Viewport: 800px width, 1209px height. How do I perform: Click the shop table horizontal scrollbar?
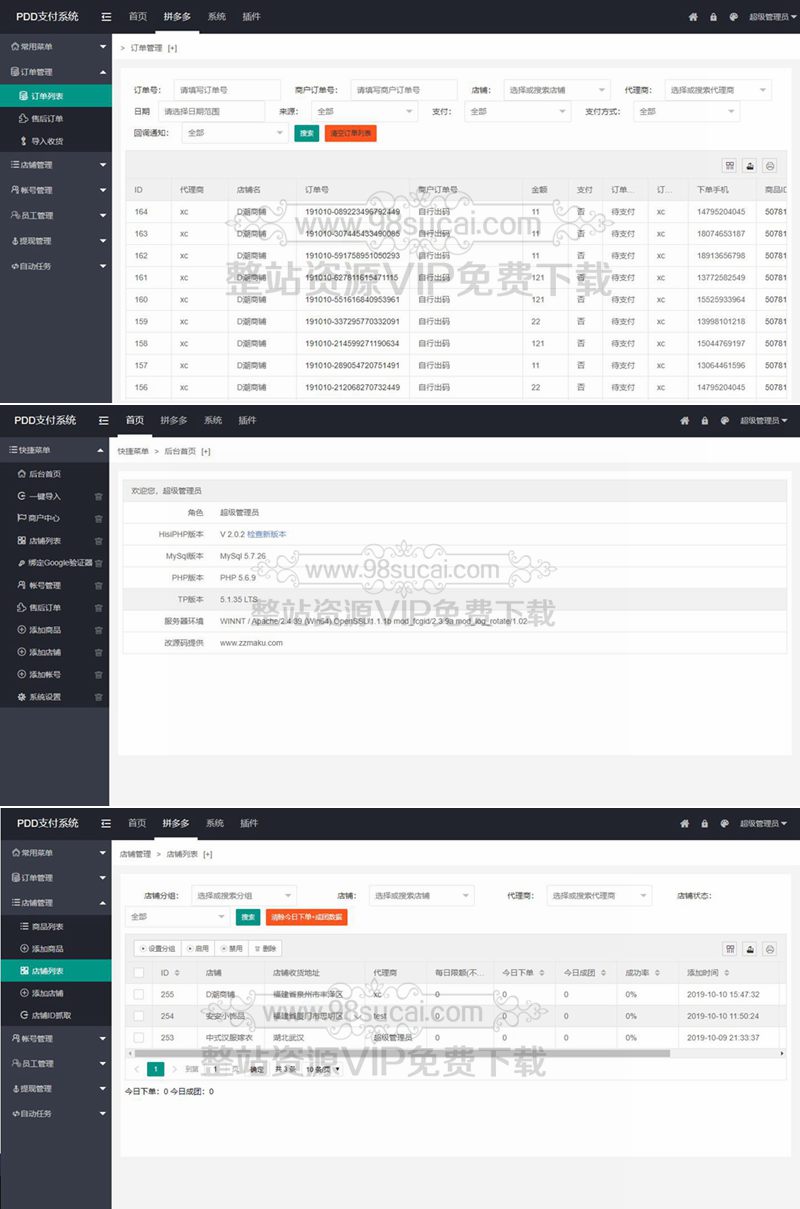[x=400, y=1053]
